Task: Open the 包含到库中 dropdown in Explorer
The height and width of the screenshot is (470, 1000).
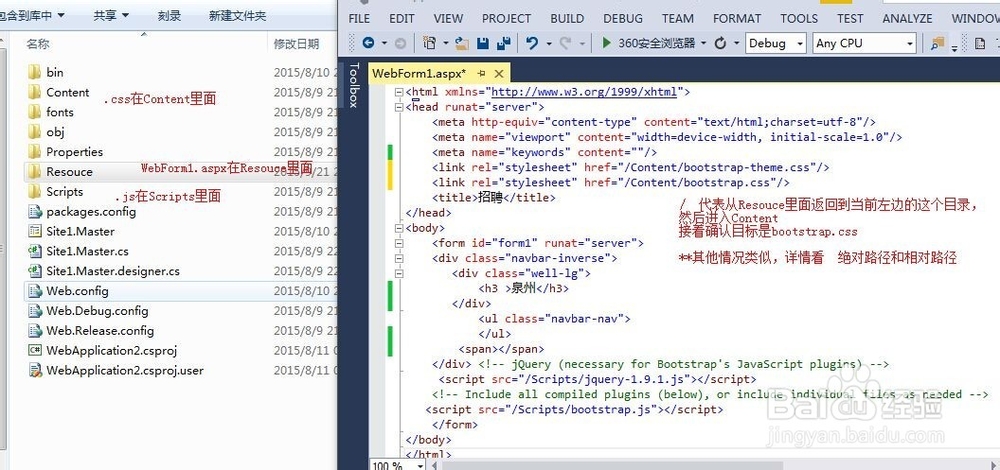Action: tap(32, 15)
